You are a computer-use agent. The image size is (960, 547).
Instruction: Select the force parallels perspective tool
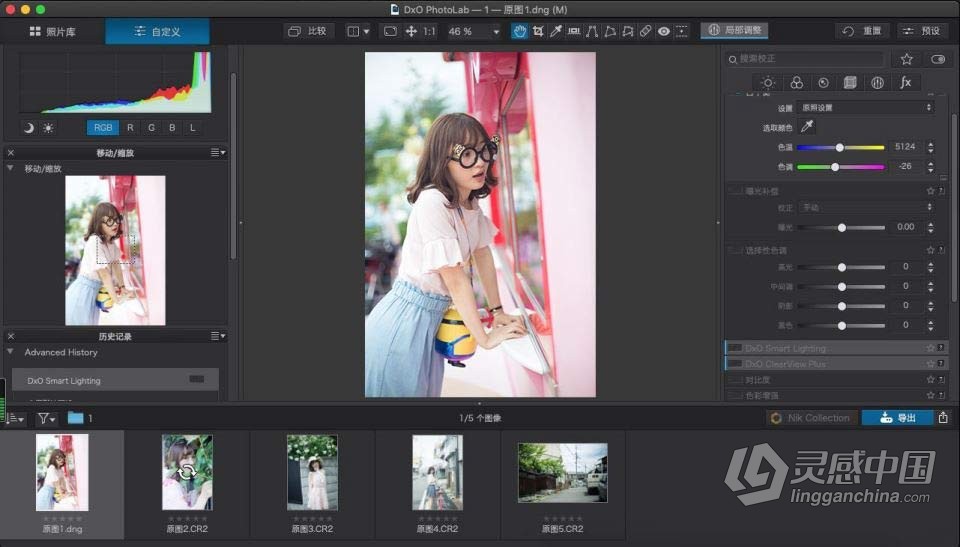click(x=591, y=31)
